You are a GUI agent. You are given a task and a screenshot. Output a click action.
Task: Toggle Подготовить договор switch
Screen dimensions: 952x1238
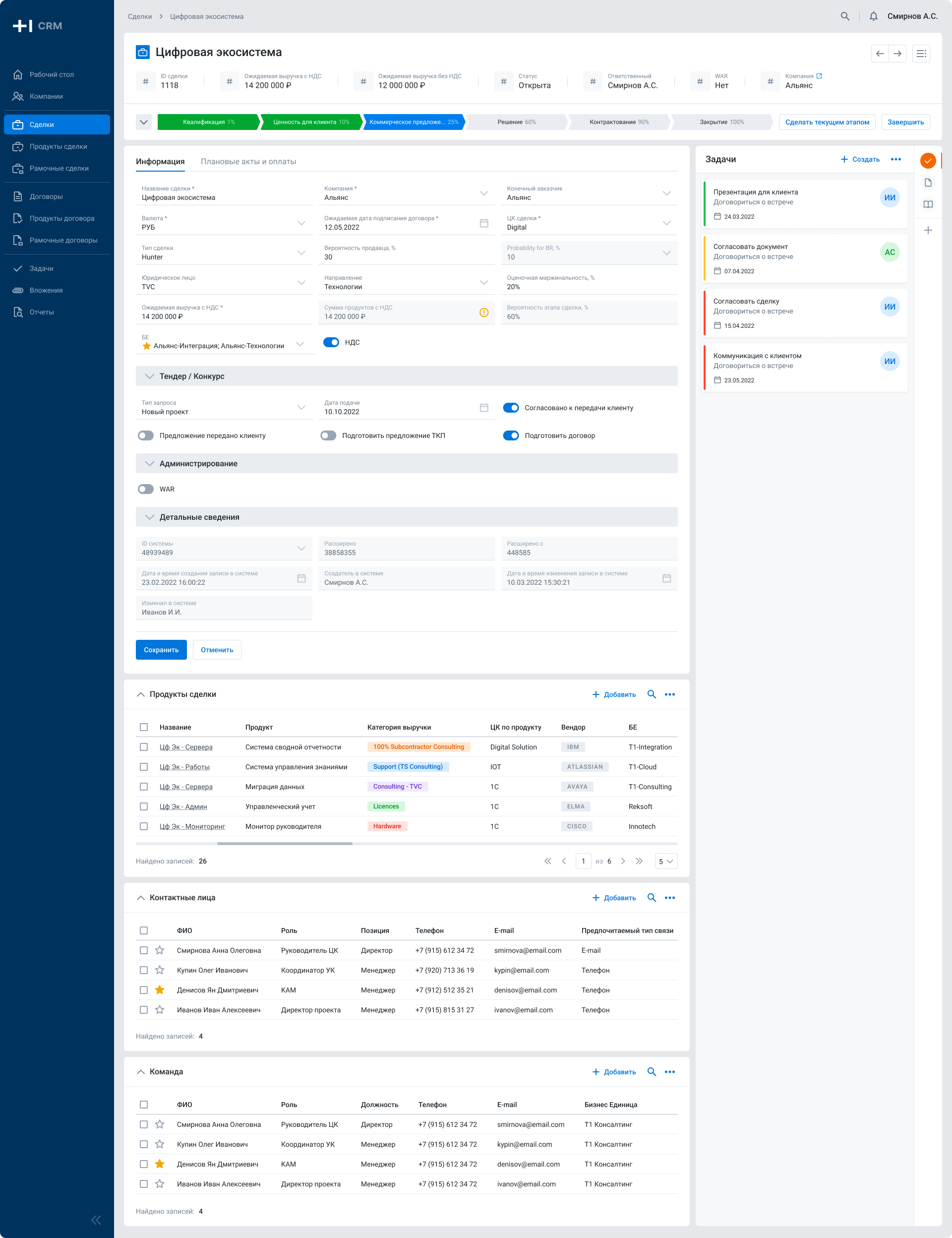click(x=511, y=436)
